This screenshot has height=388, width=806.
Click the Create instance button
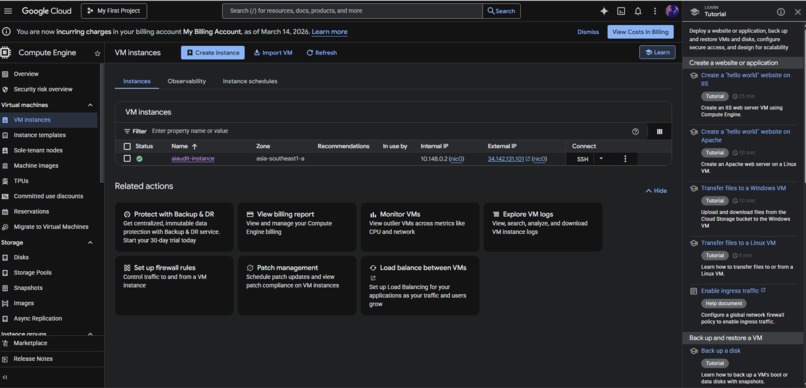[213, 53]
